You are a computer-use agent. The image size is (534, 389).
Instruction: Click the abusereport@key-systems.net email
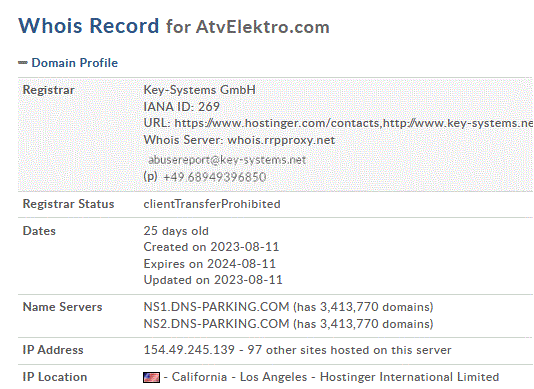pos(227,160)
